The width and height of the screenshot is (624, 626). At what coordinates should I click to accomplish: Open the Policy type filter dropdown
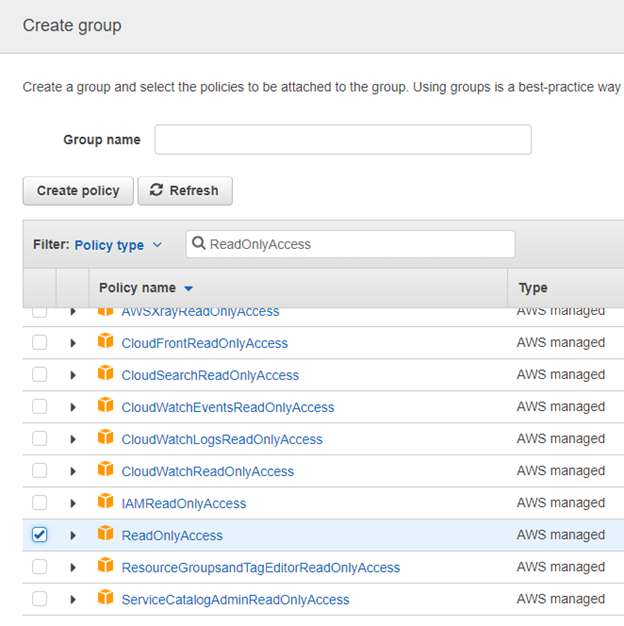(118, 245)
